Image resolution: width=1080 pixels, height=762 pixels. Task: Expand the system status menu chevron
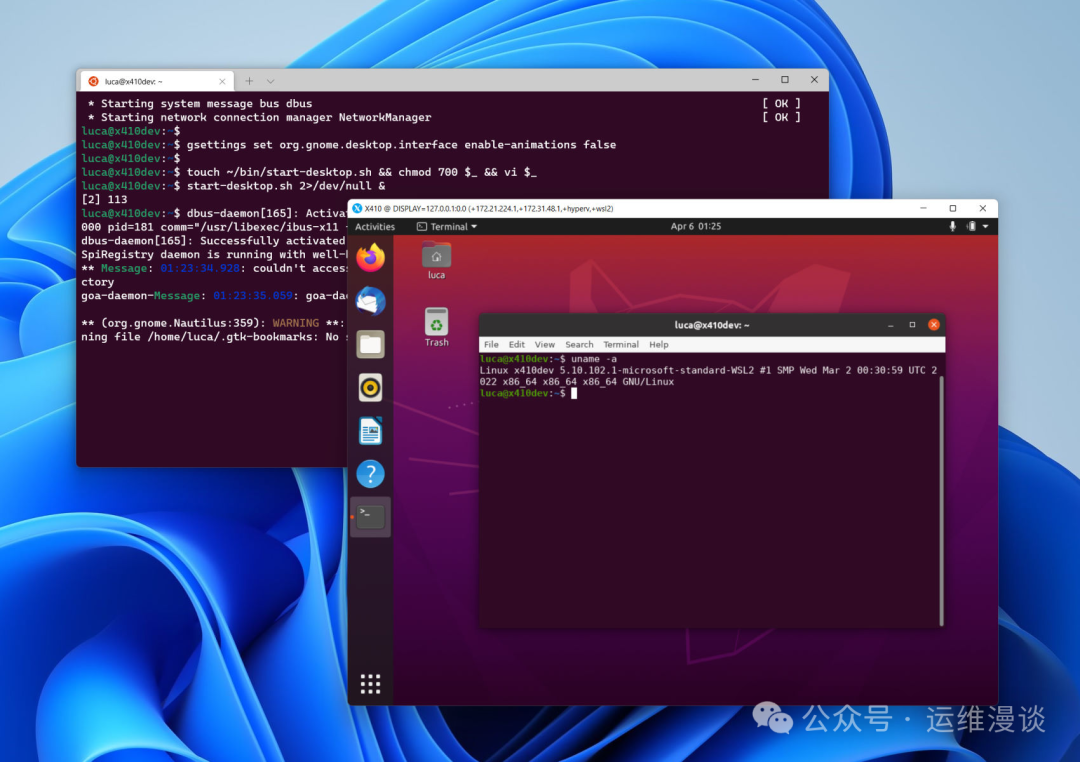click(x=985, y=226)
